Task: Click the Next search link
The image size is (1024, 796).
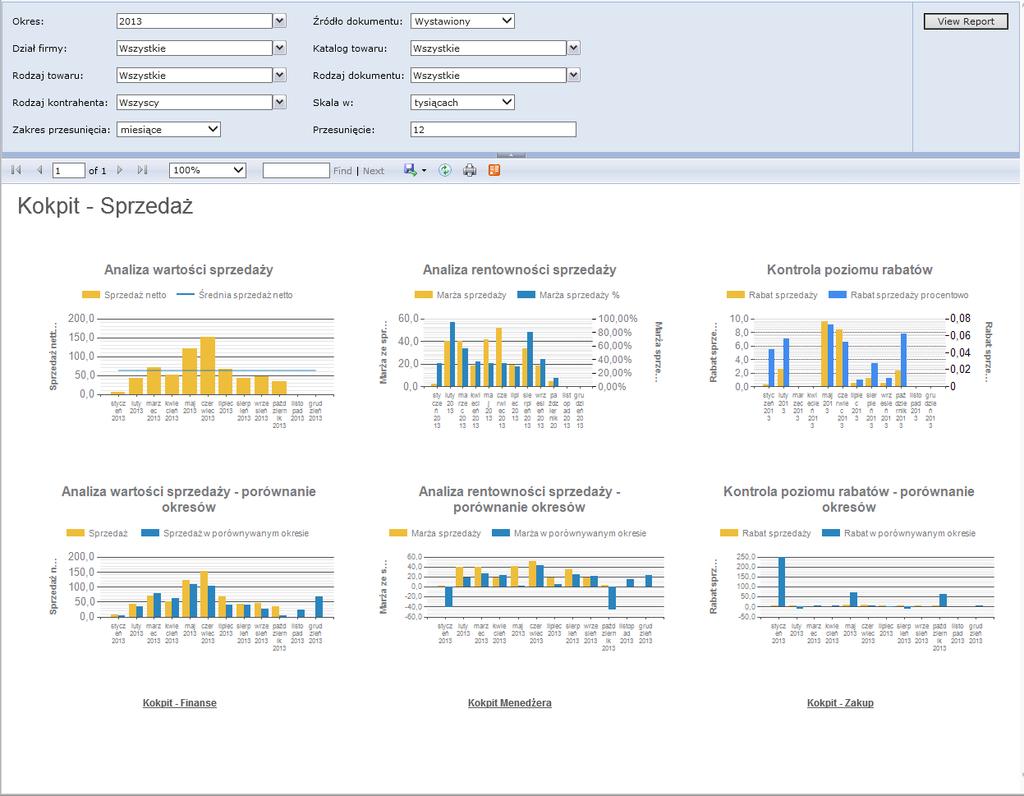Action: (x=374, y=171)
